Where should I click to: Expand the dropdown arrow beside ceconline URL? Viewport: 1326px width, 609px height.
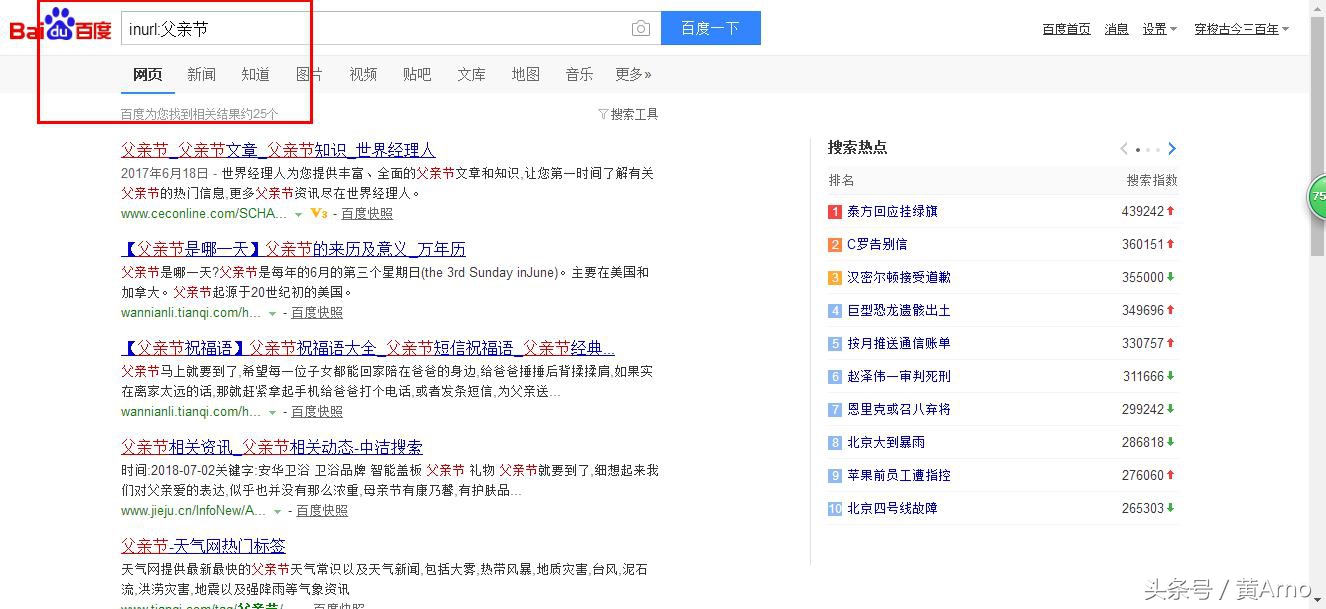298,215
